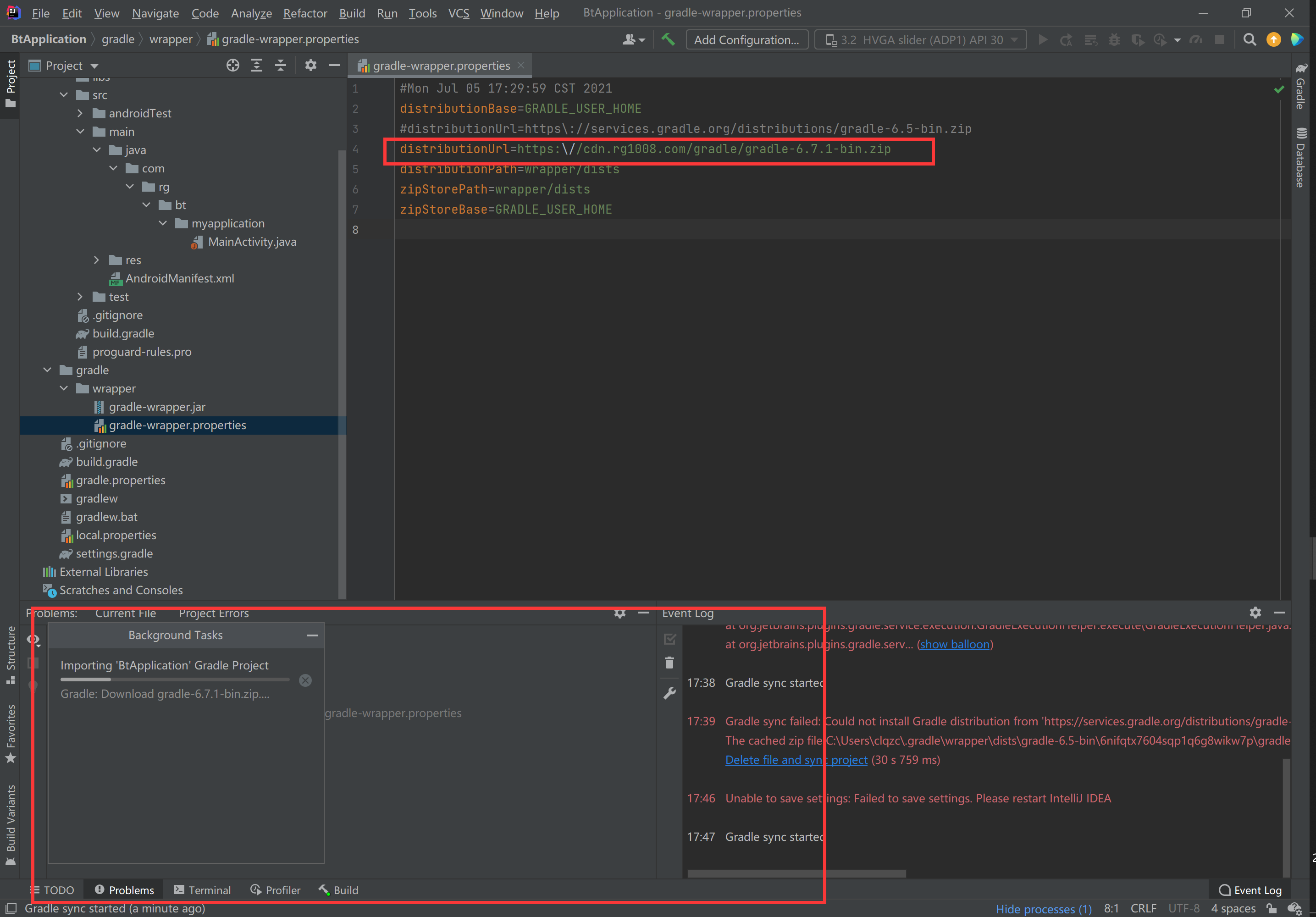Switch to the Profiler tool tab

point(275,890)
